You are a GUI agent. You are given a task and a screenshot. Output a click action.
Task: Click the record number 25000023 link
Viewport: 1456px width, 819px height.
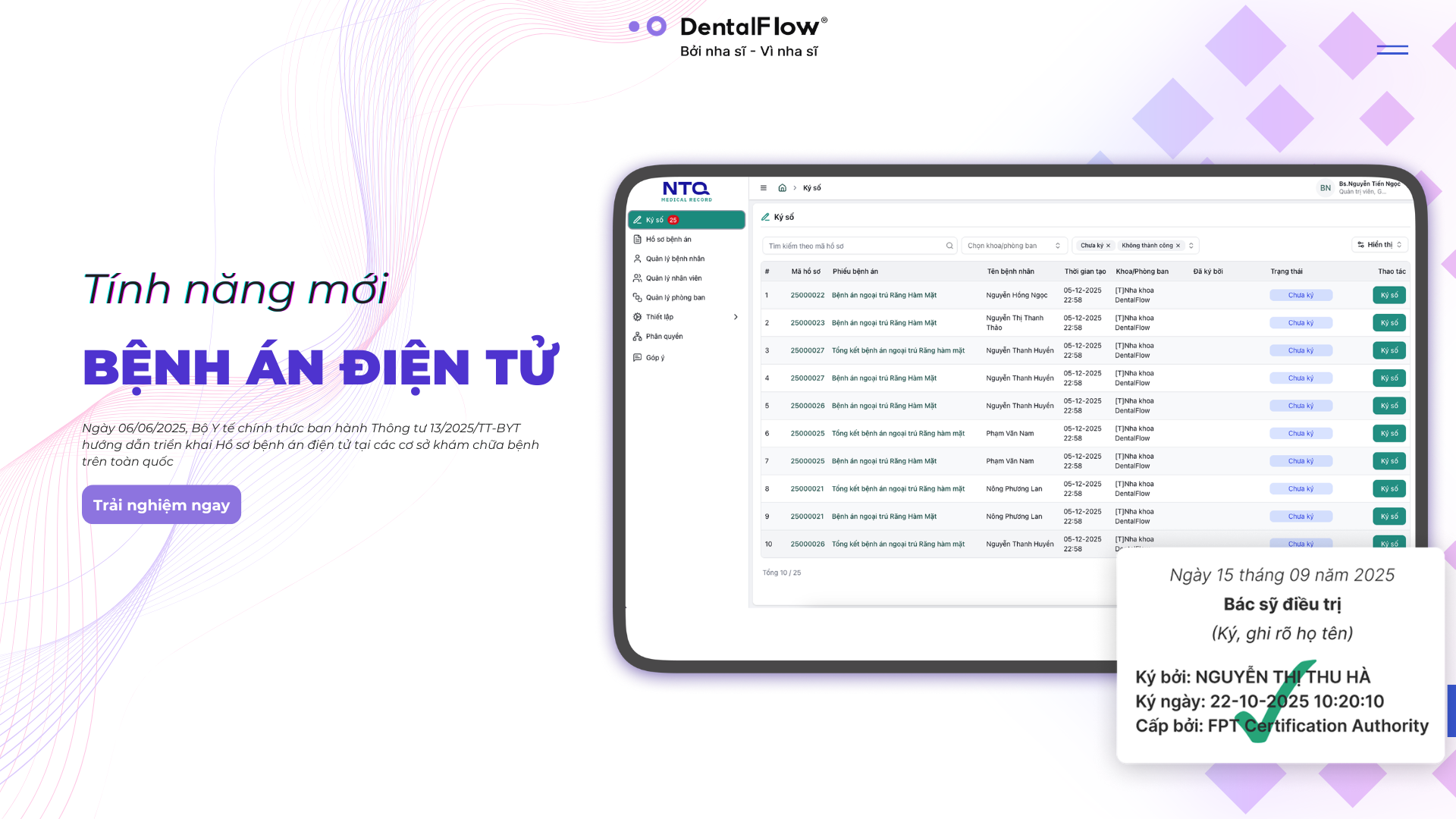(807, 323)
